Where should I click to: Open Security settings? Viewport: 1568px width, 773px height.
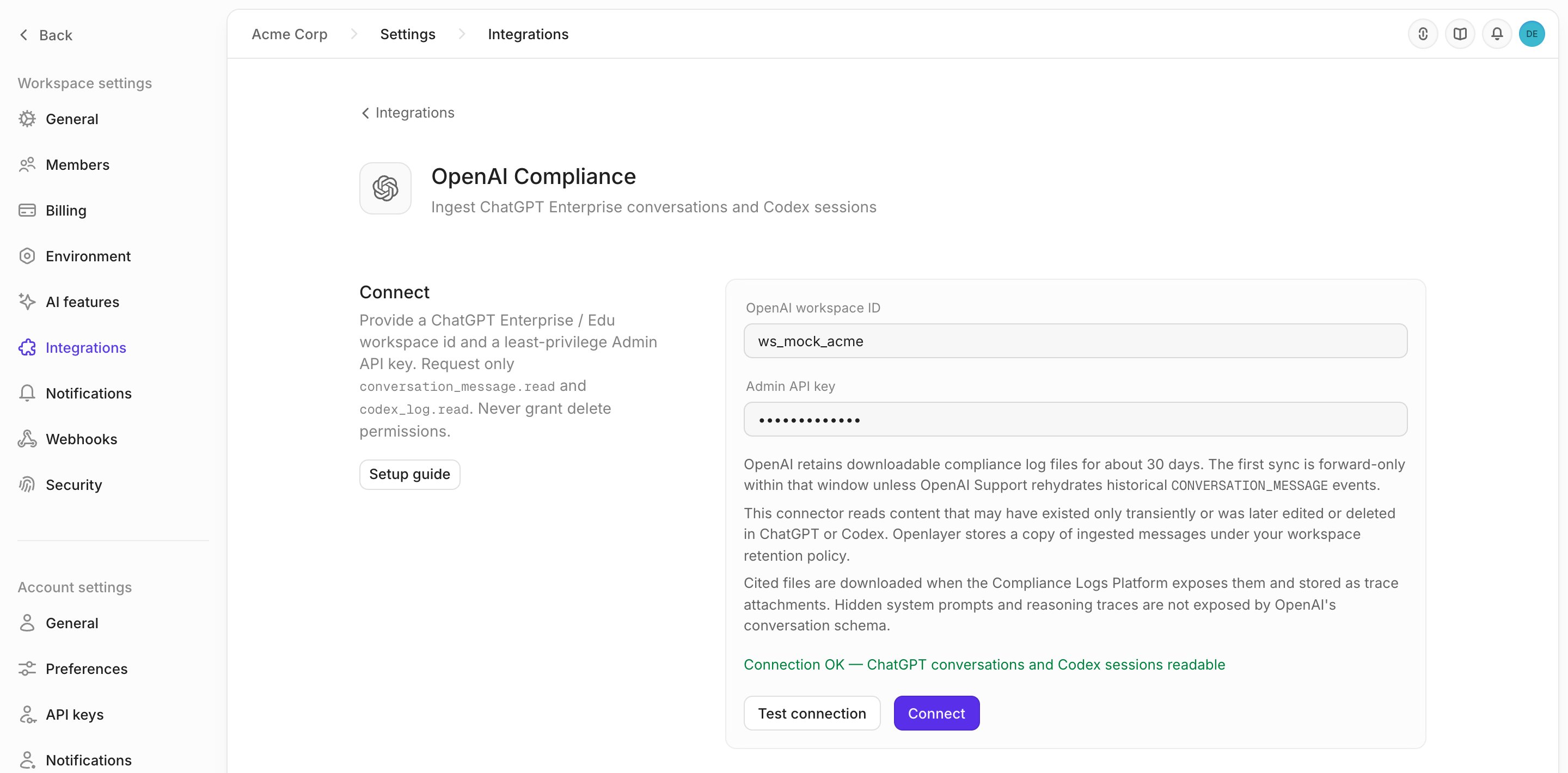click(73, 484)
